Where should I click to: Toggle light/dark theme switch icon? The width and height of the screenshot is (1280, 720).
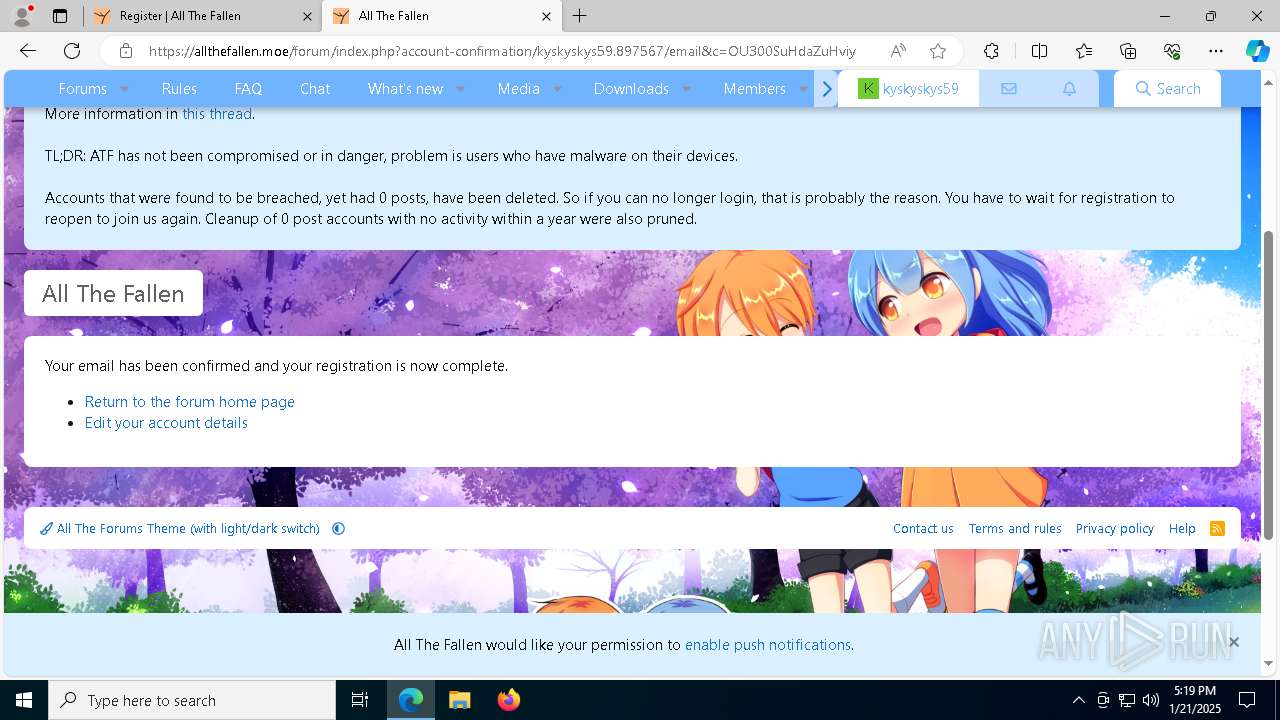point(338,528)
